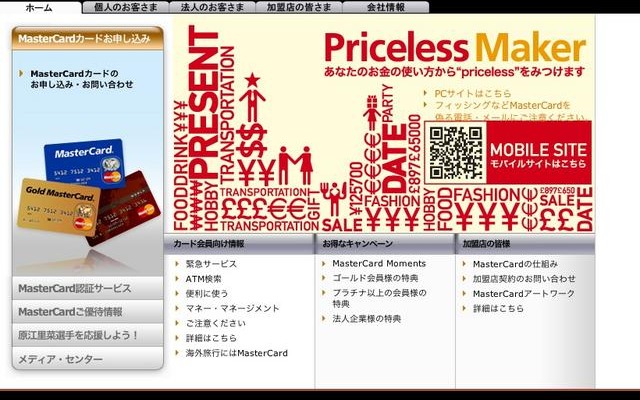Click the couple holding hands figure
640x400 pixels.
pos(296,165)
